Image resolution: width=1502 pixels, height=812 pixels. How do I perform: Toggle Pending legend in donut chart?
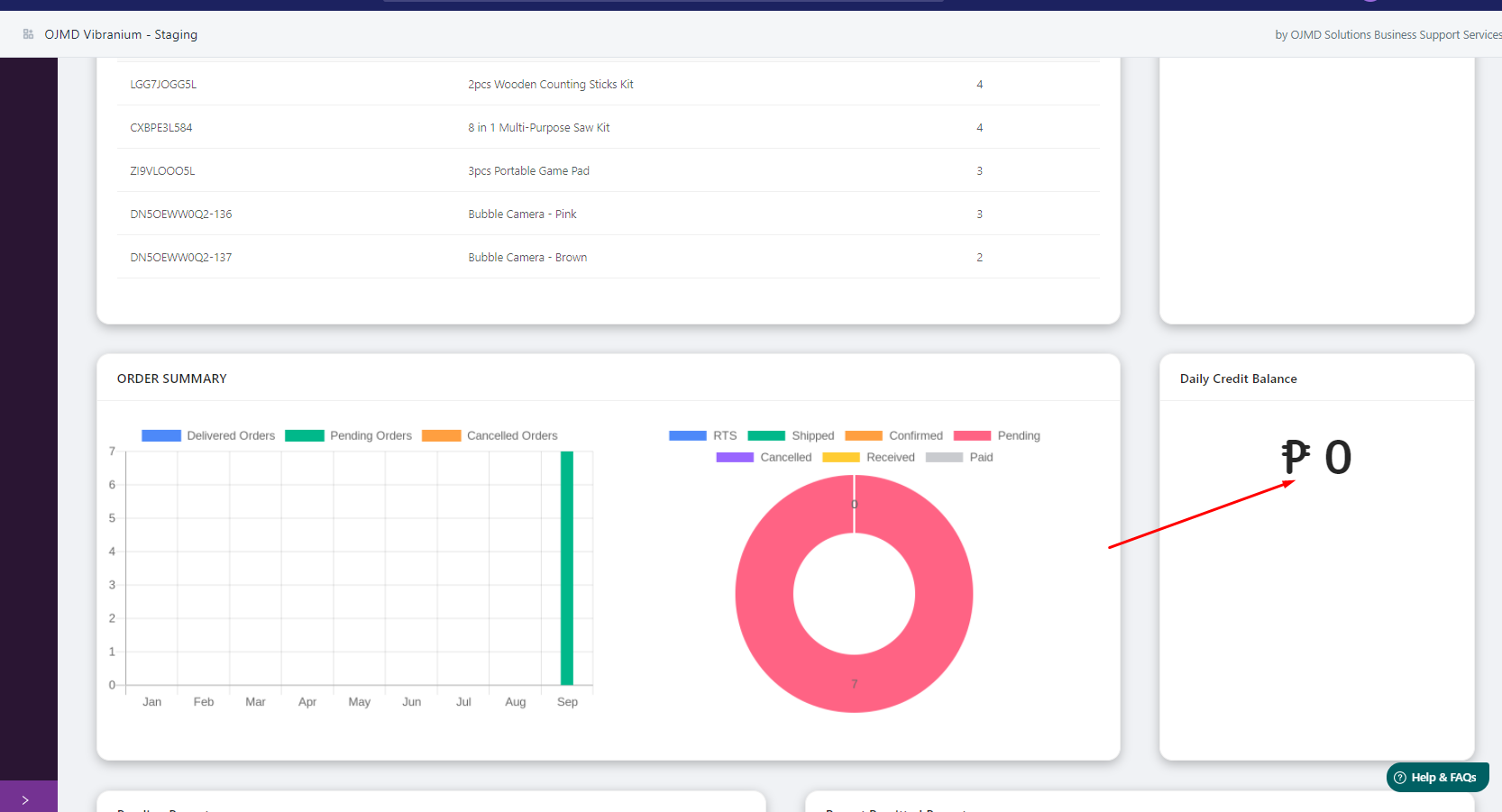tap(996, 435)
